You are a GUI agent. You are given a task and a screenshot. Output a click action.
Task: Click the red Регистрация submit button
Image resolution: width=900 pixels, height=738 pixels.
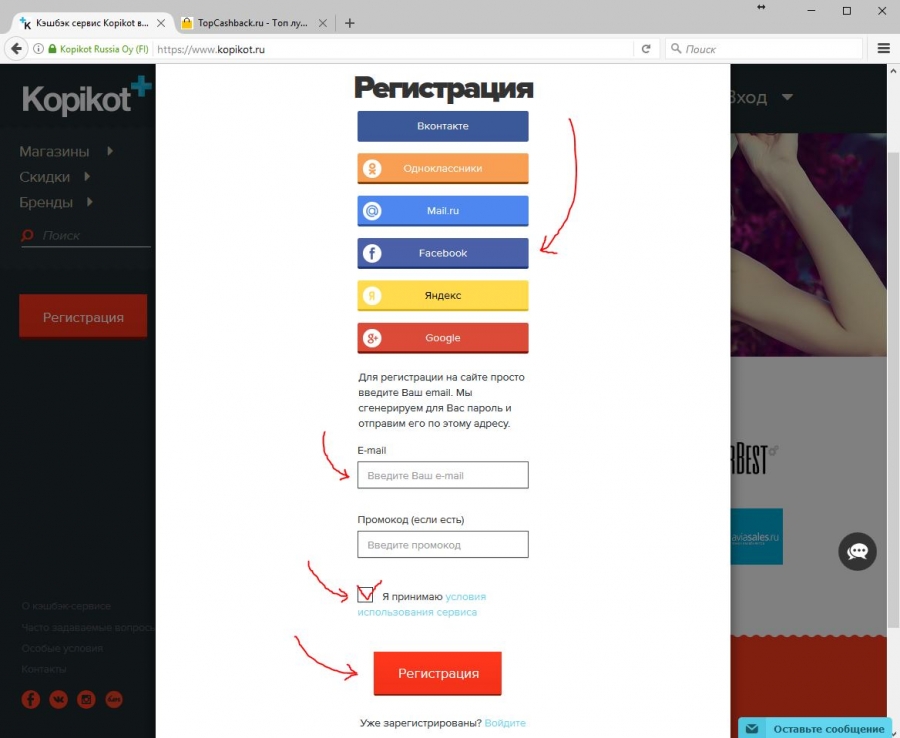[x=437, y=673]
